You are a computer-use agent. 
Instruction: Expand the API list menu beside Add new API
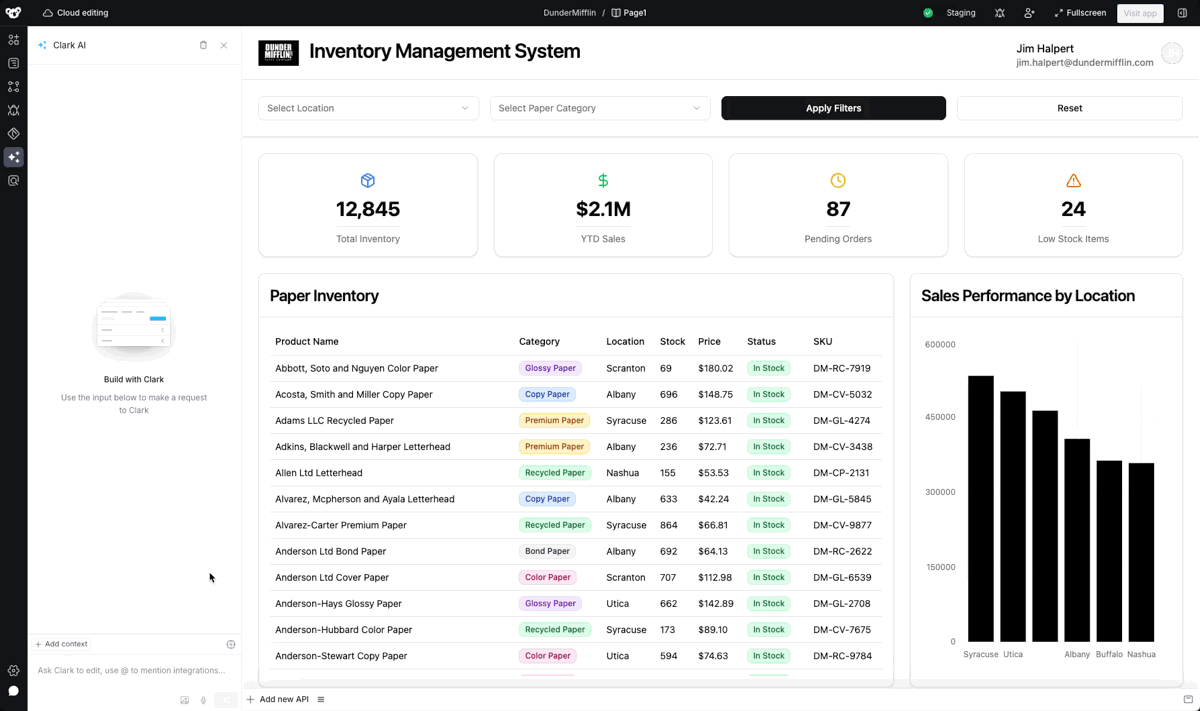coord(321,700)
